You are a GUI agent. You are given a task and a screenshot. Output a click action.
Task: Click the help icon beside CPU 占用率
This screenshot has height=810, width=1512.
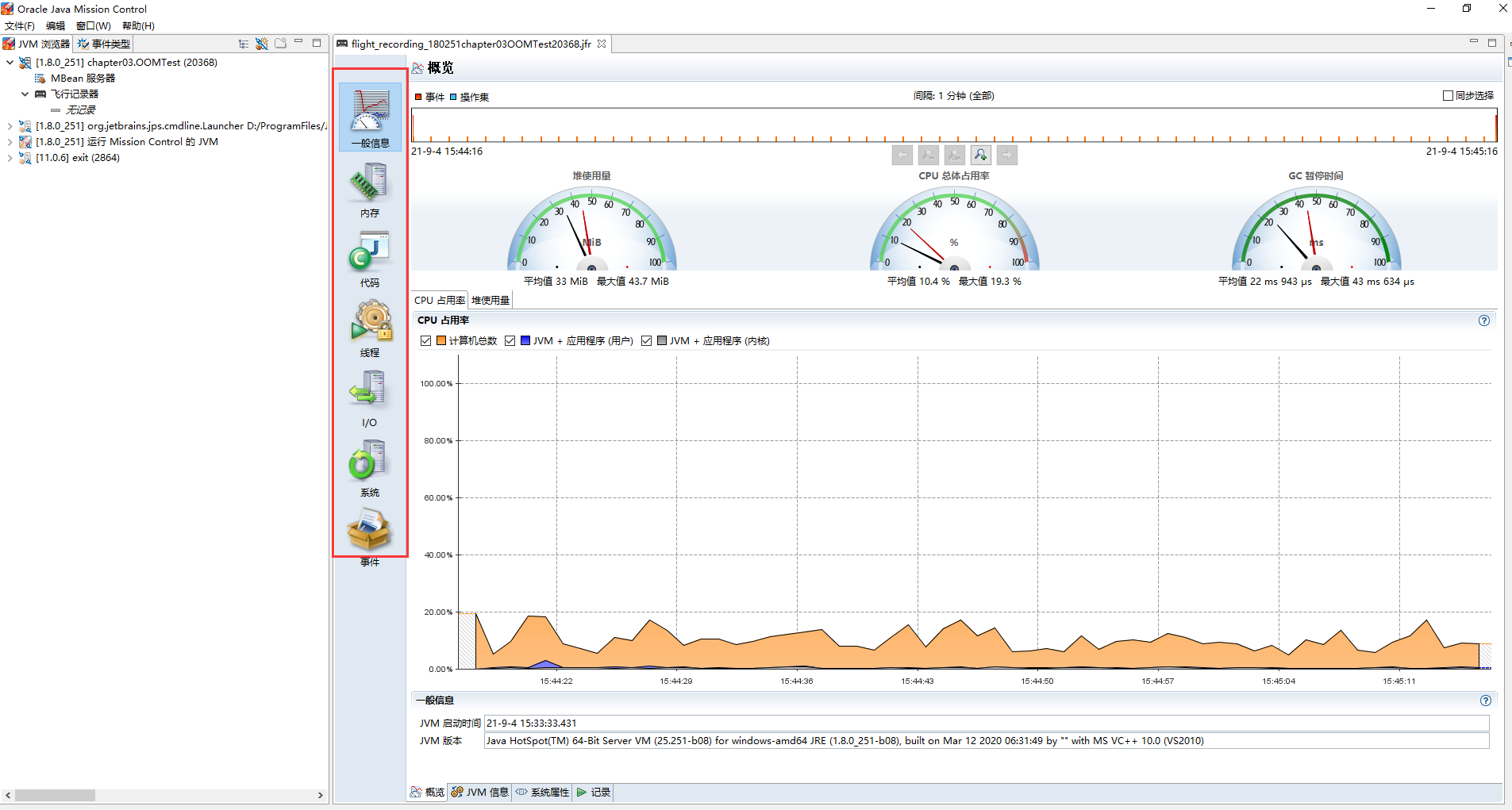point(1483,321)
